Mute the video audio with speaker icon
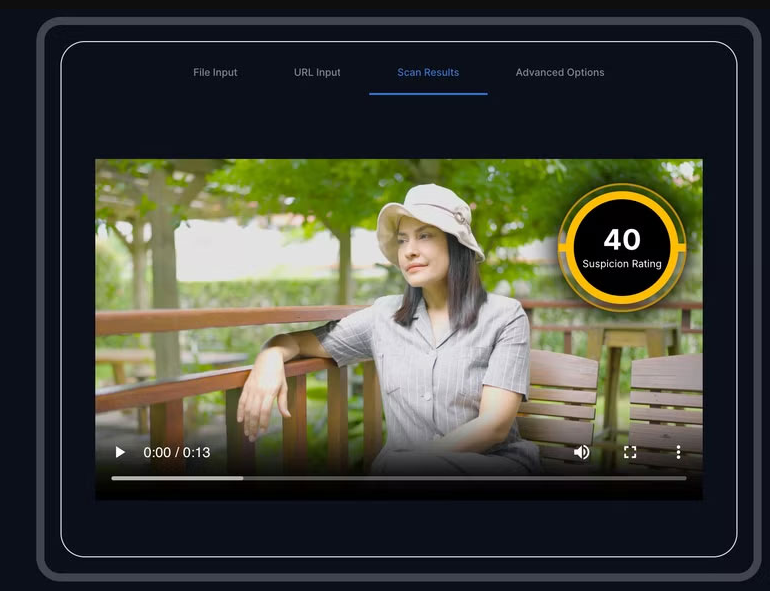Image resolution: width=770 pixels, height=591 pixels. pos(581,452)
